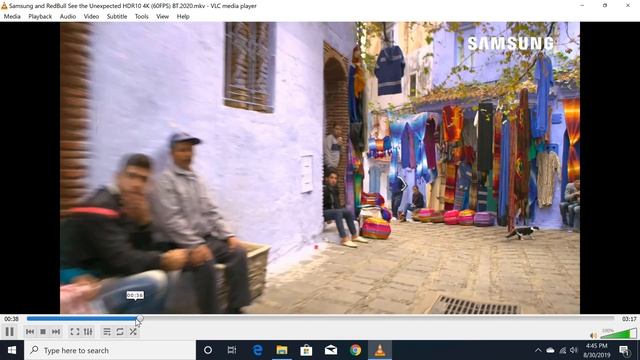This screenshot has height=360, width=640.
Task: Open the View menu
Action: pos(162,17)
